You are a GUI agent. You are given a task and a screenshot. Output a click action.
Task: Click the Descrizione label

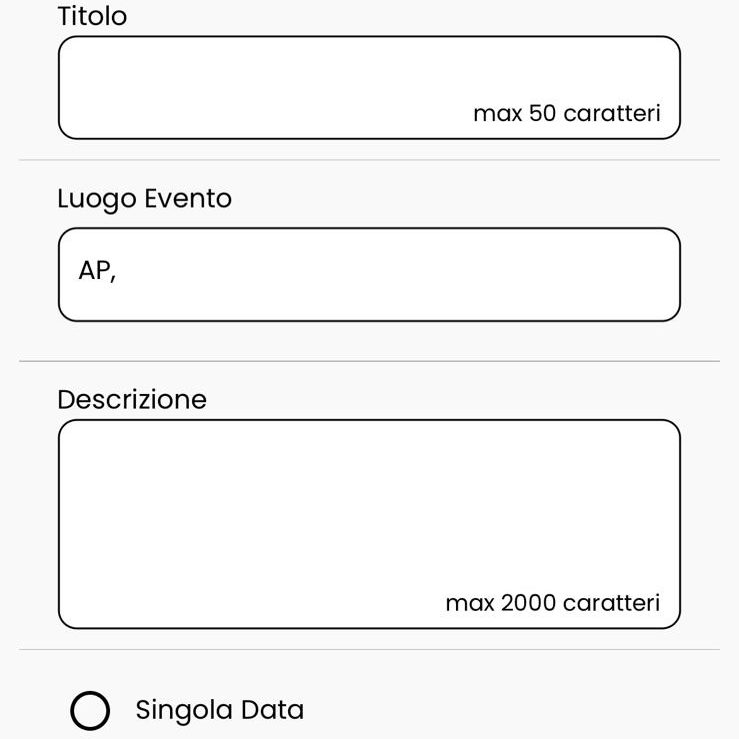pyautogui.click(x=132, y=400)
